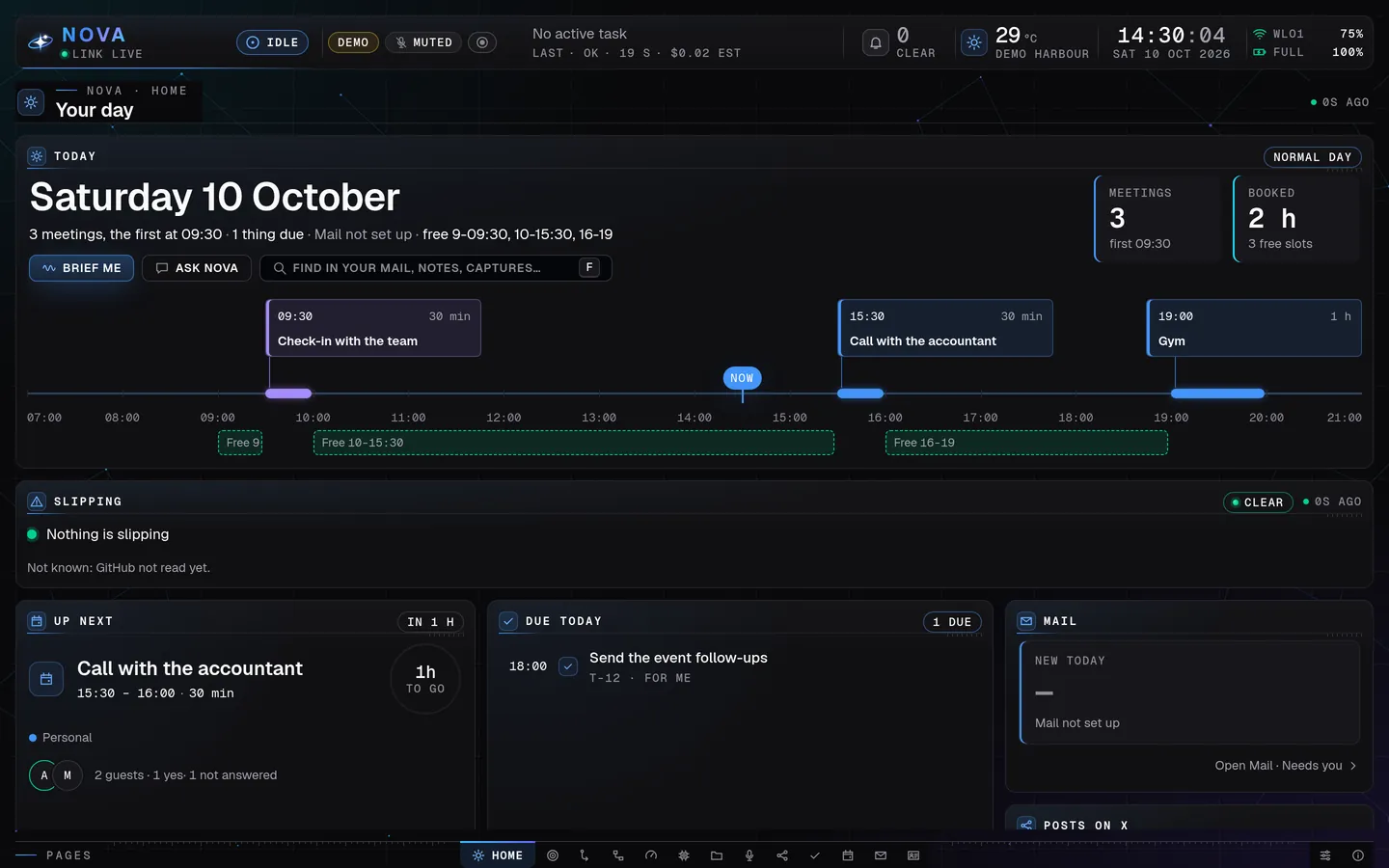The image size is (1389, 868).
Task: Click the 1 DUE badge in Due Today
Action: pos(952,622)
